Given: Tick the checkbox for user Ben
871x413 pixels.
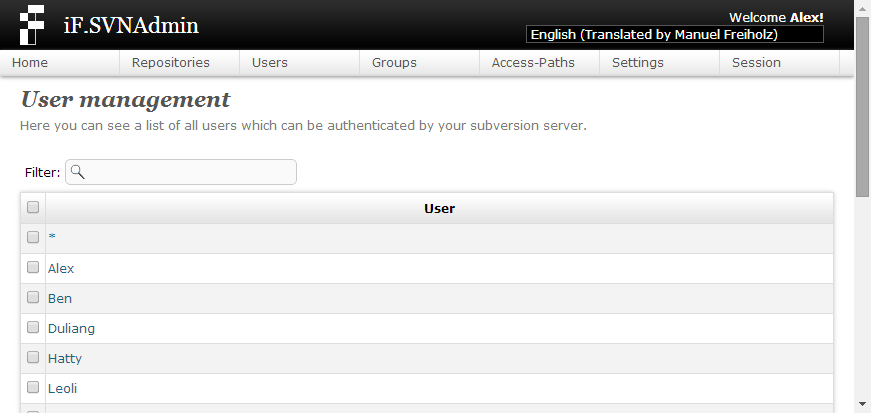Looking at the screenshot, I should (x=33, y=297).
